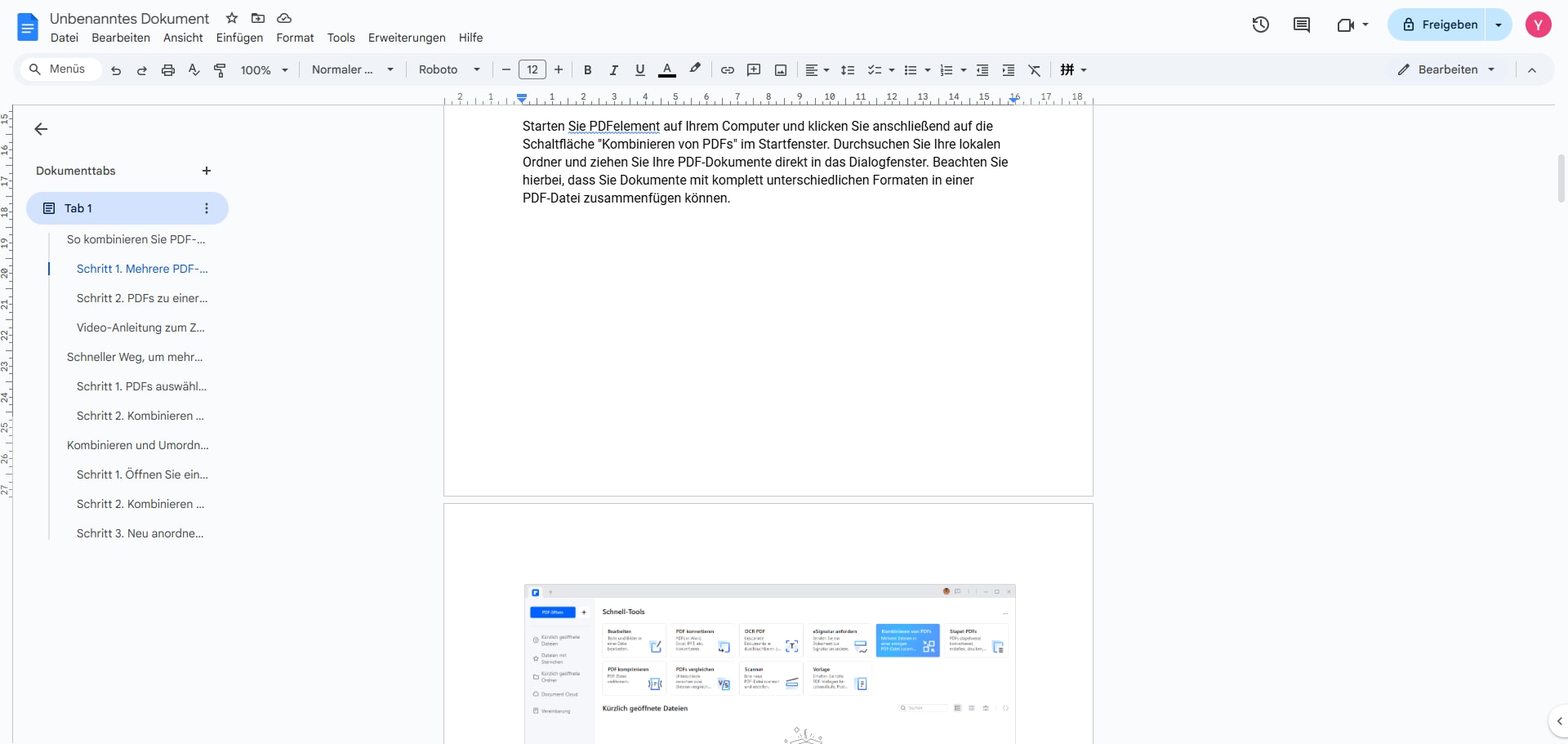Jump to outline 'Schneller Weg, um mehr...'
The height and width of the screenshot is (744, 1568).
(135, 357)
